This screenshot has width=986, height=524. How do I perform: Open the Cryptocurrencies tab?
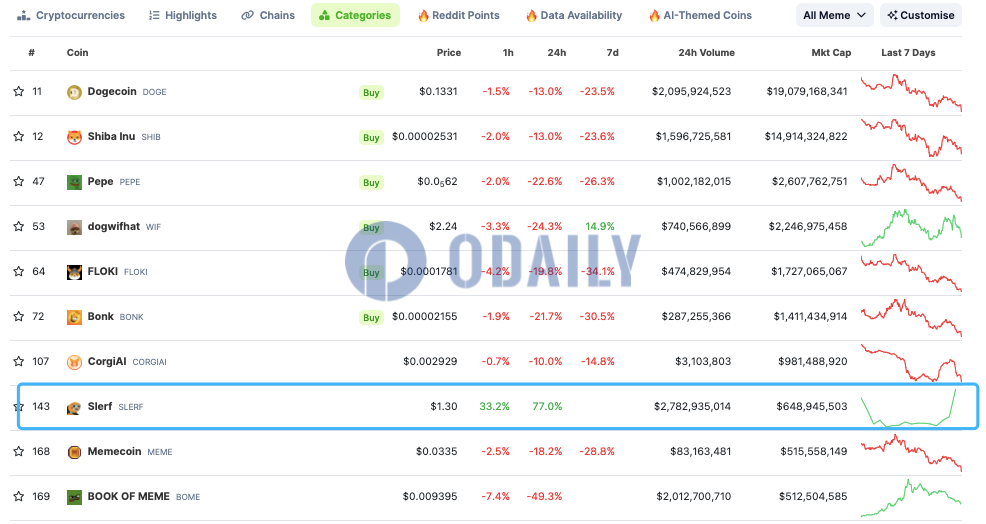tap(70, 15)
